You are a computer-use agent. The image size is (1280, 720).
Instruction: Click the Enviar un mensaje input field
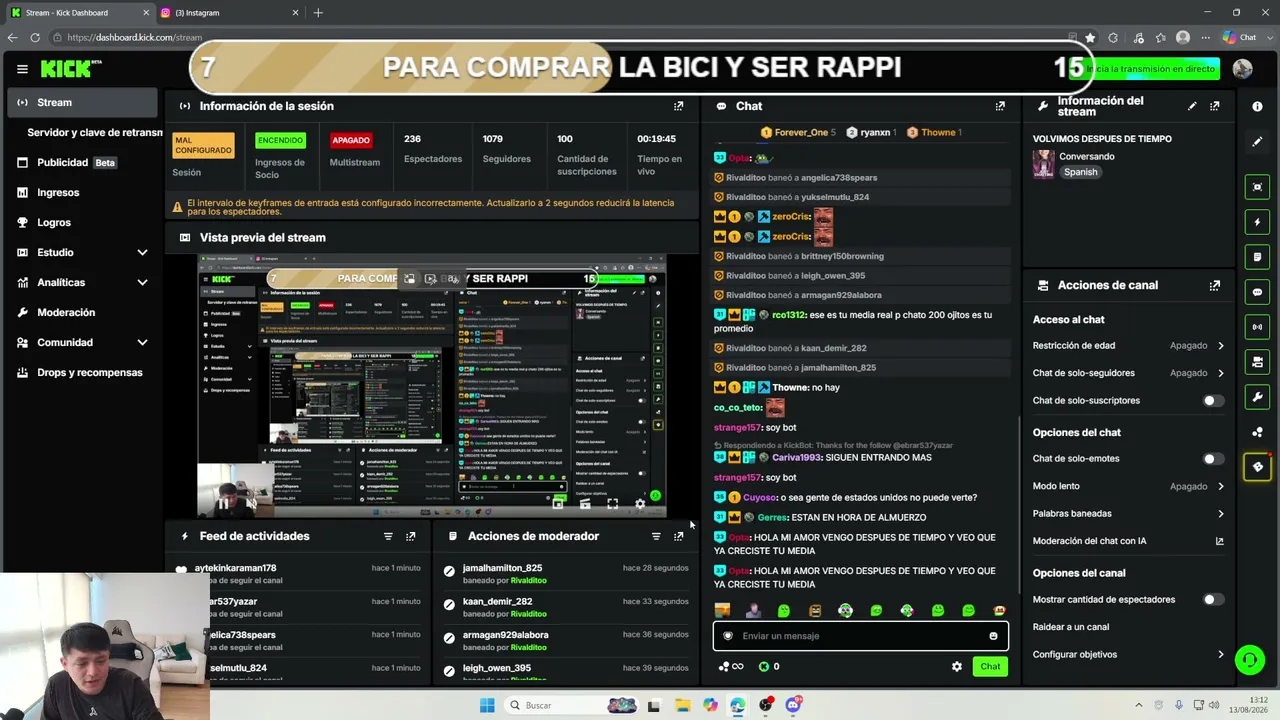tap(860, 636)
